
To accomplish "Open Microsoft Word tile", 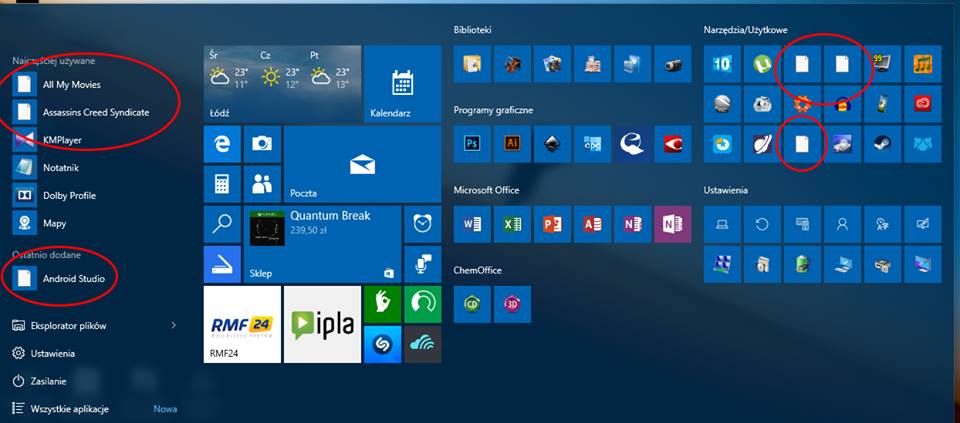I will pos(472,224).
